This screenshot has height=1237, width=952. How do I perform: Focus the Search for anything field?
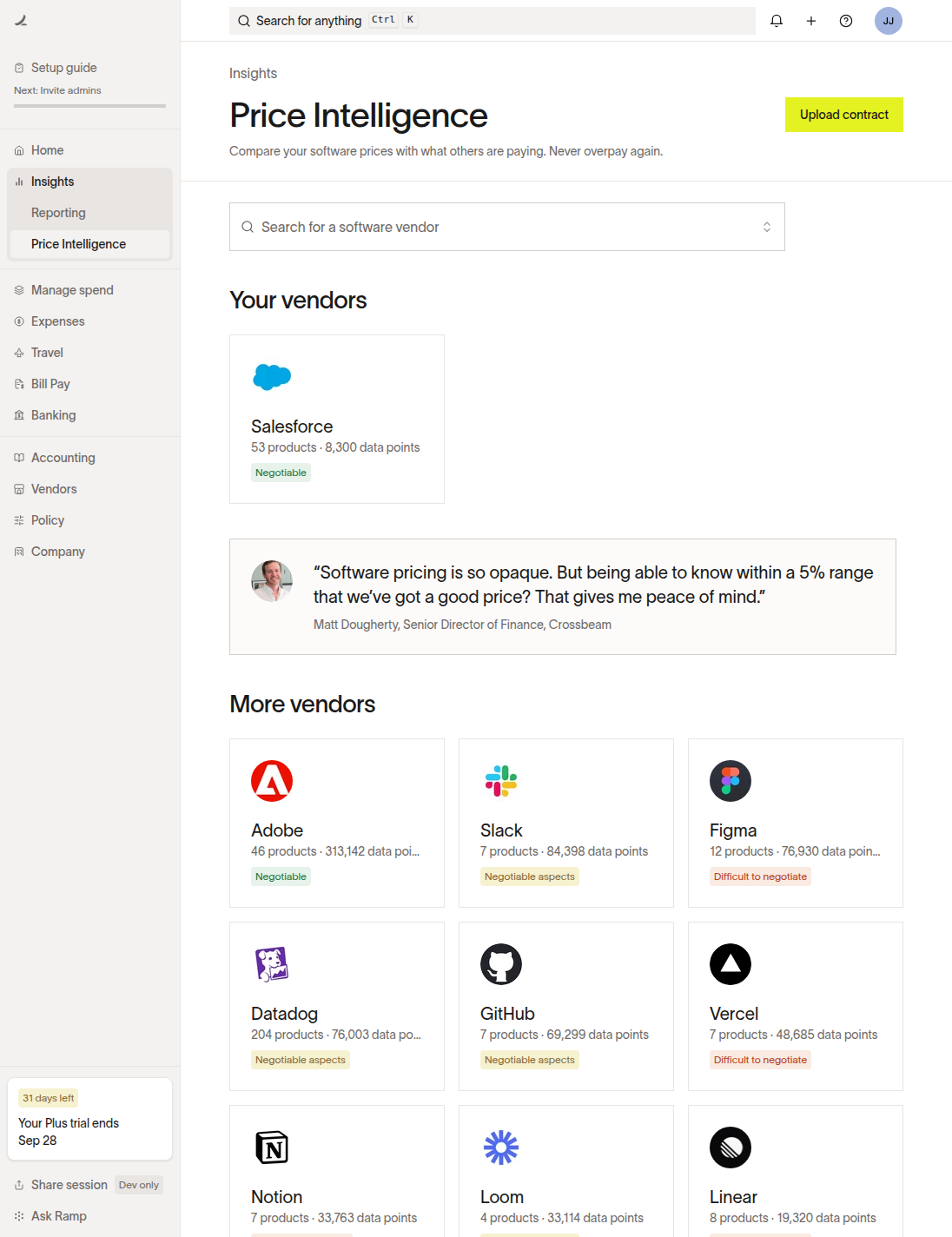pyautogui.click(x=493, y=21)
